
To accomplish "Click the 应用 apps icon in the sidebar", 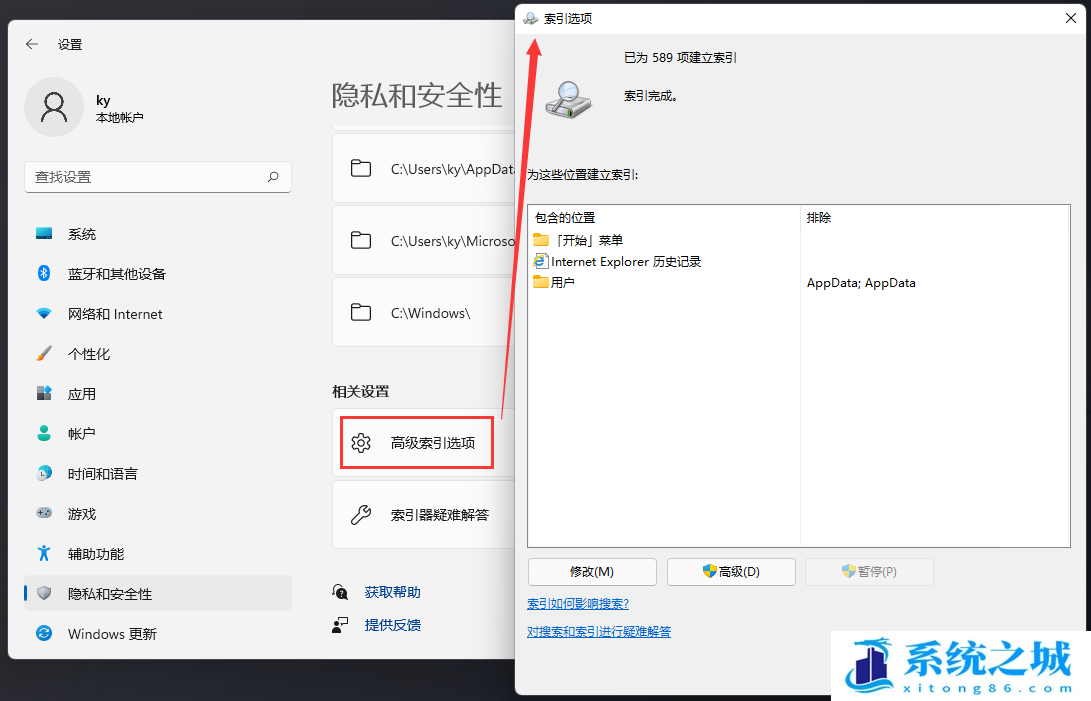I will pyautogui.click(x=44, y=393).
